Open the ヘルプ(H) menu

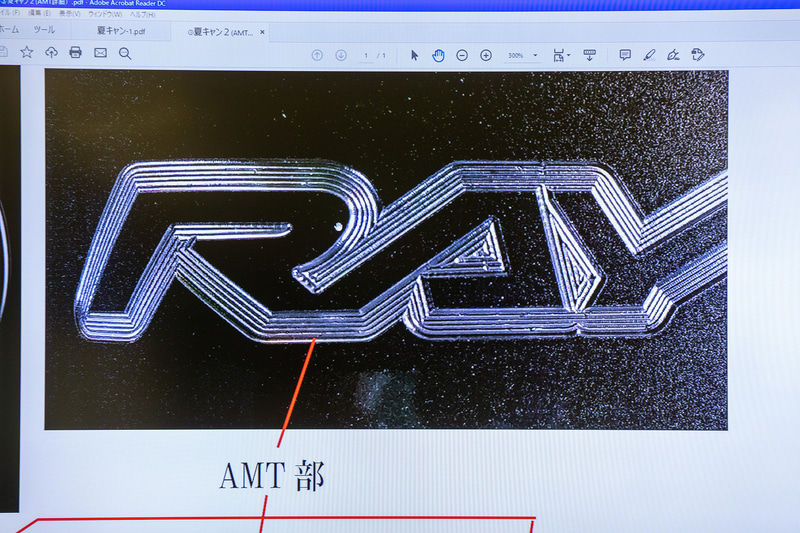click(142, 15)
